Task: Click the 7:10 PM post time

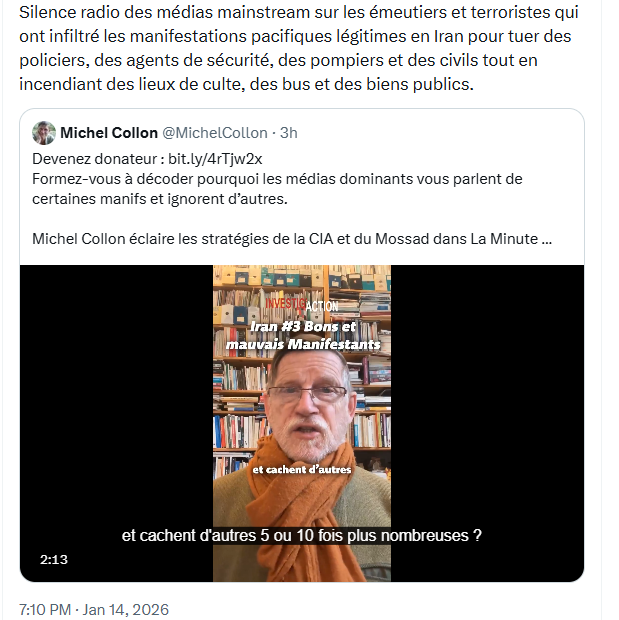Action: pyautogui.click(x=45, y=609)
